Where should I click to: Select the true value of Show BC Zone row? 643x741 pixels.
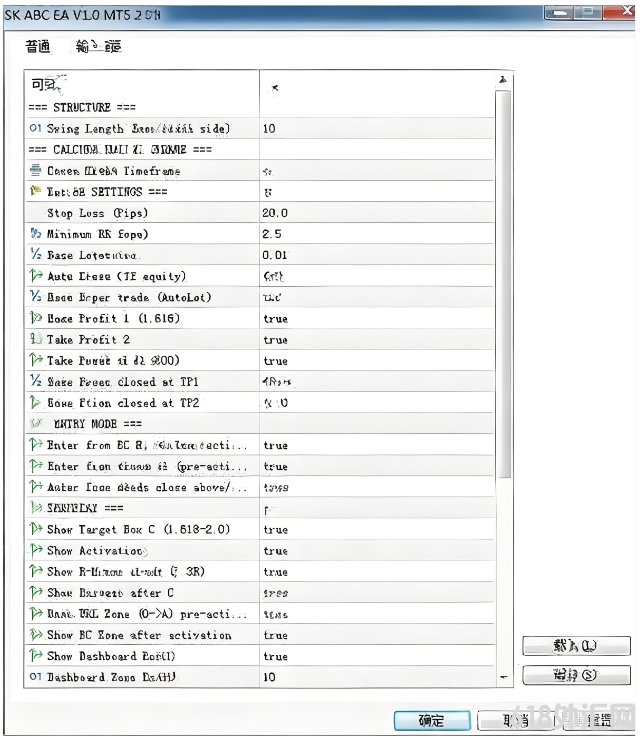point(275,635)
